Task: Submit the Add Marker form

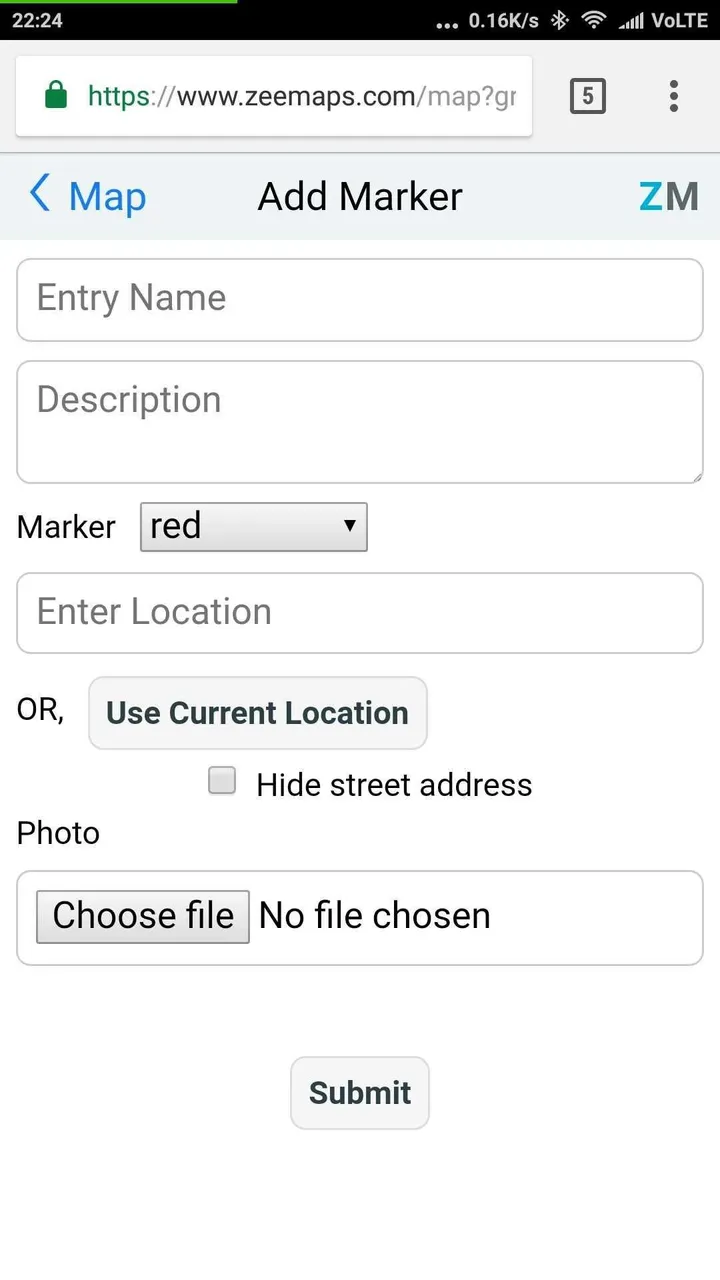Action: 360,1093
